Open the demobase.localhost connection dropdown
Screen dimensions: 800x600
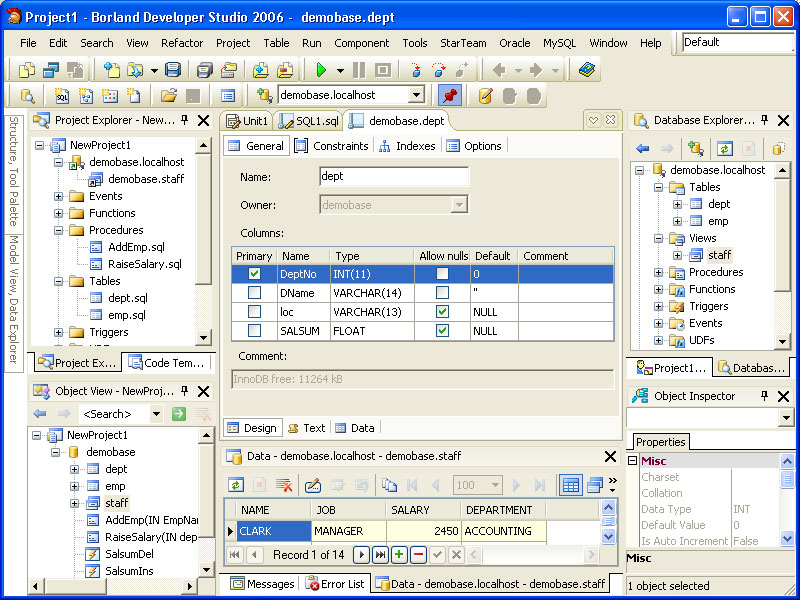pyautogui.click(x=416, y=95)
